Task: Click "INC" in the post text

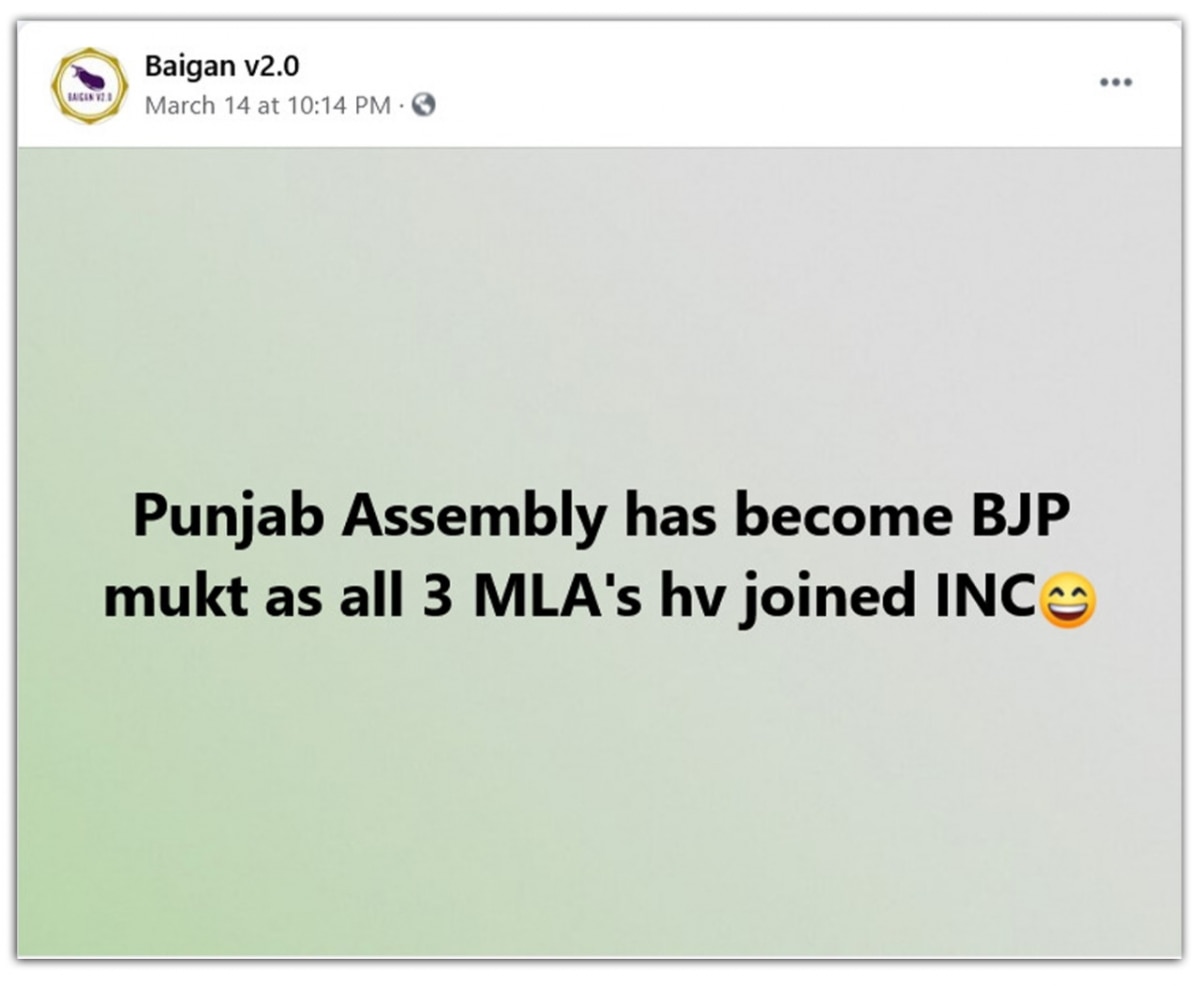Action: point(982,598)
